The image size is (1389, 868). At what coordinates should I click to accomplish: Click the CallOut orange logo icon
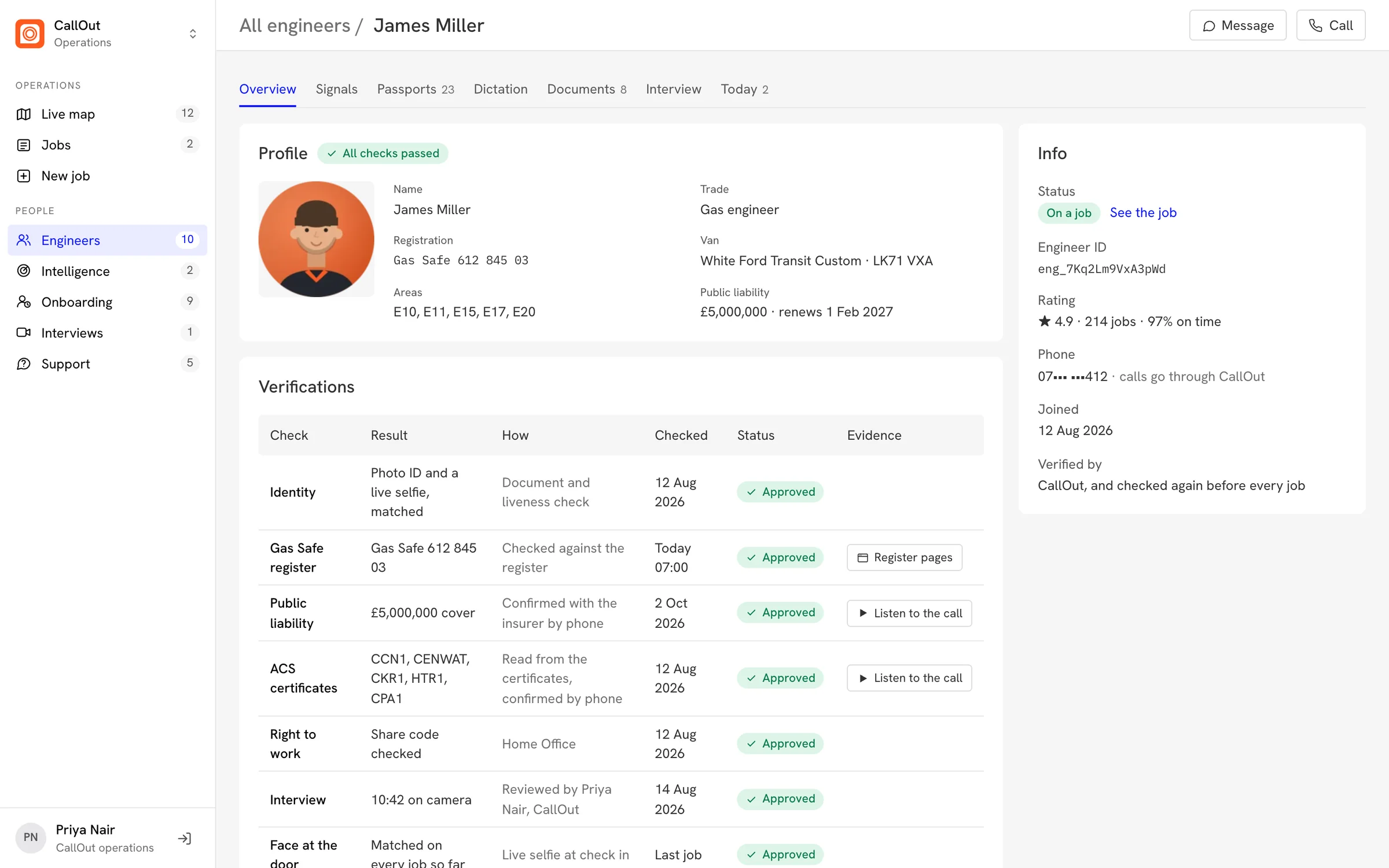click(x=30, y=34)
